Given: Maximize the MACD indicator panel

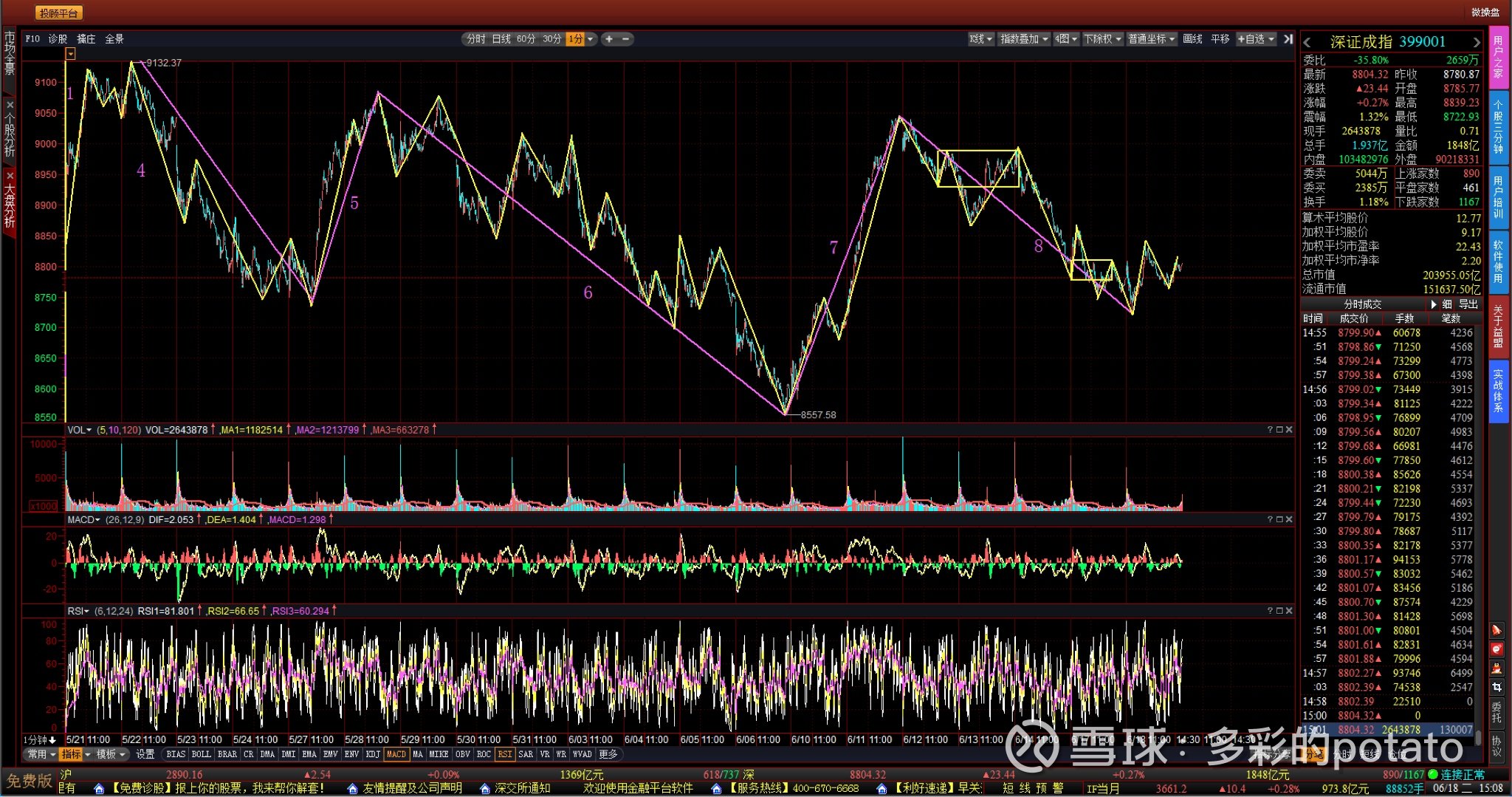Looking at the screenshot, I should [1279, 519].
